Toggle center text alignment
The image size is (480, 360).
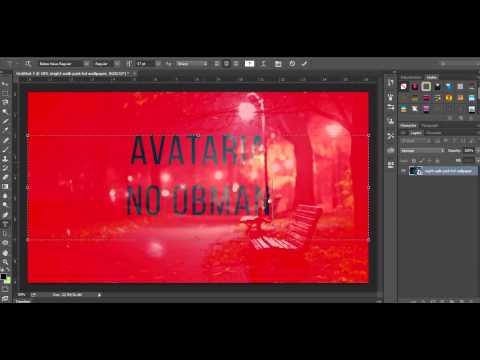coord(226,64)
